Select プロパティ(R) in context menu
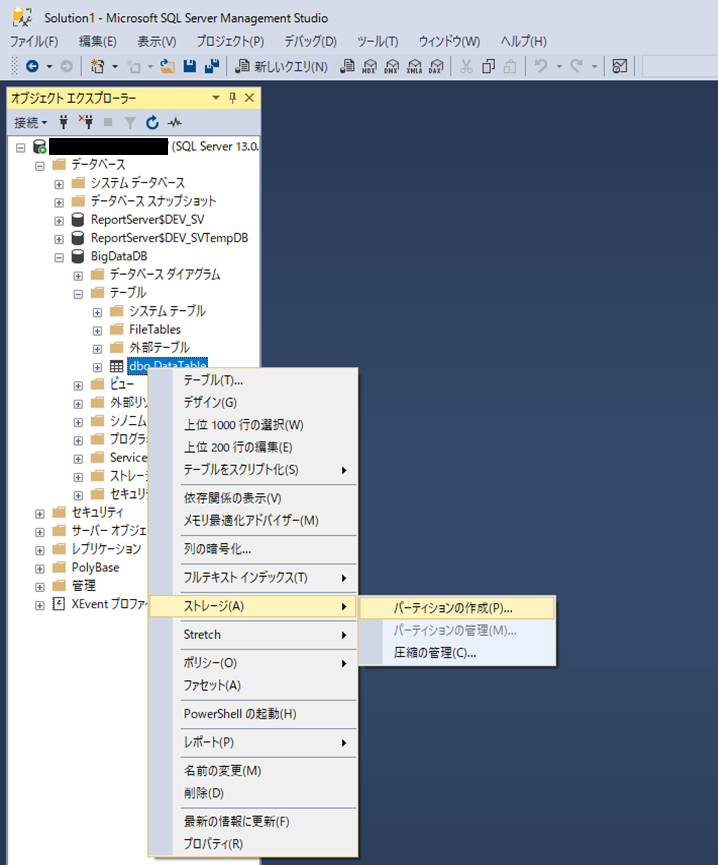This screenshot has height=865, width=718. [254, 844]
